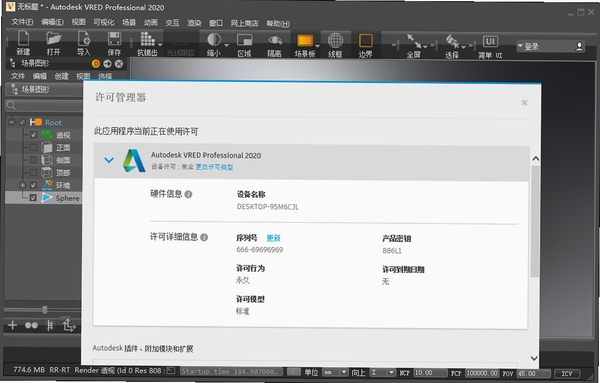Collapse the Autodesk VRED Professional 2020 license chevron
Screen dimensions: 600x383
click(x=109, y=160)
